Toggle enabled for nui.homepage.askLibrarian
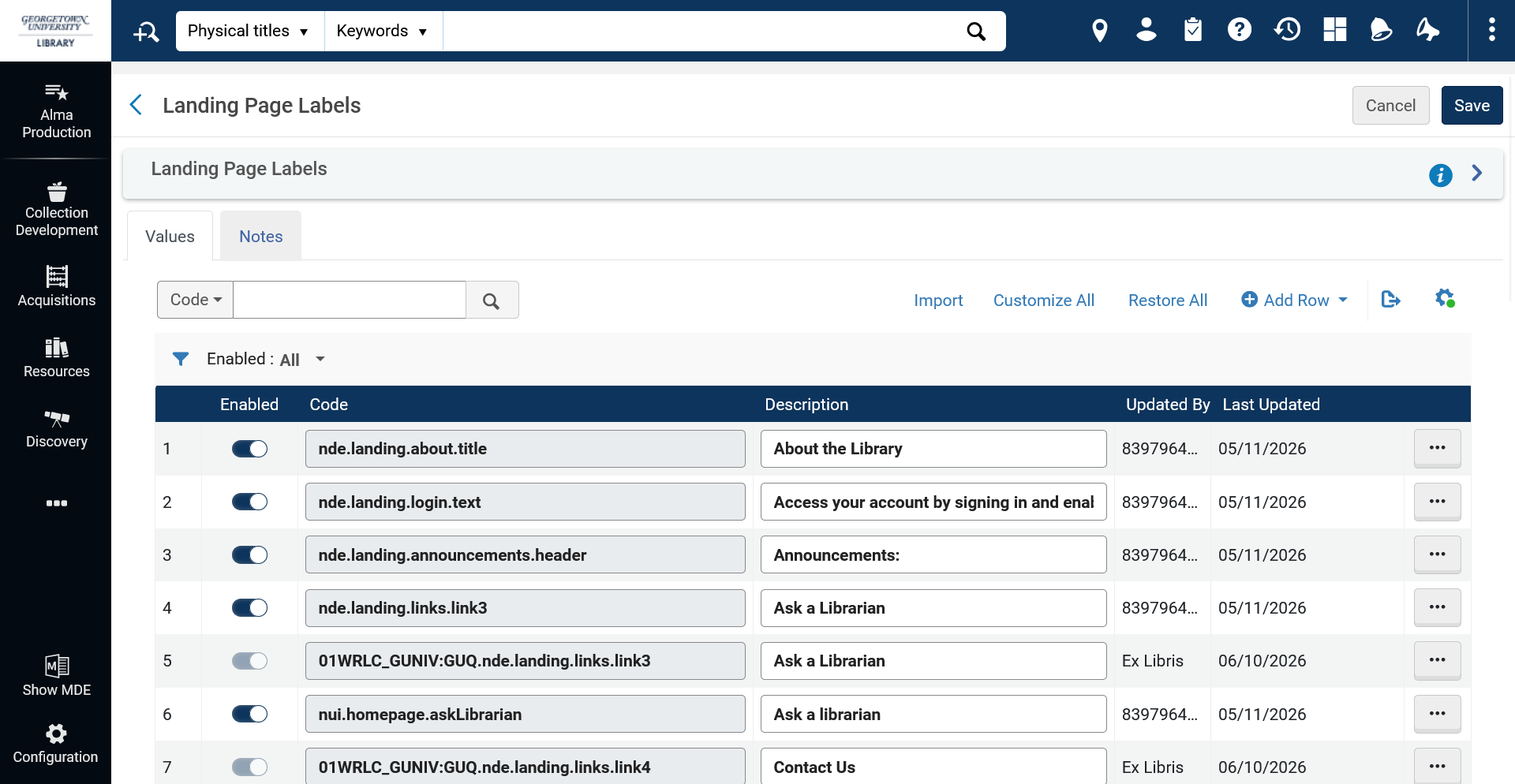Screen dimensions: 1515x784 pos(249,714)
